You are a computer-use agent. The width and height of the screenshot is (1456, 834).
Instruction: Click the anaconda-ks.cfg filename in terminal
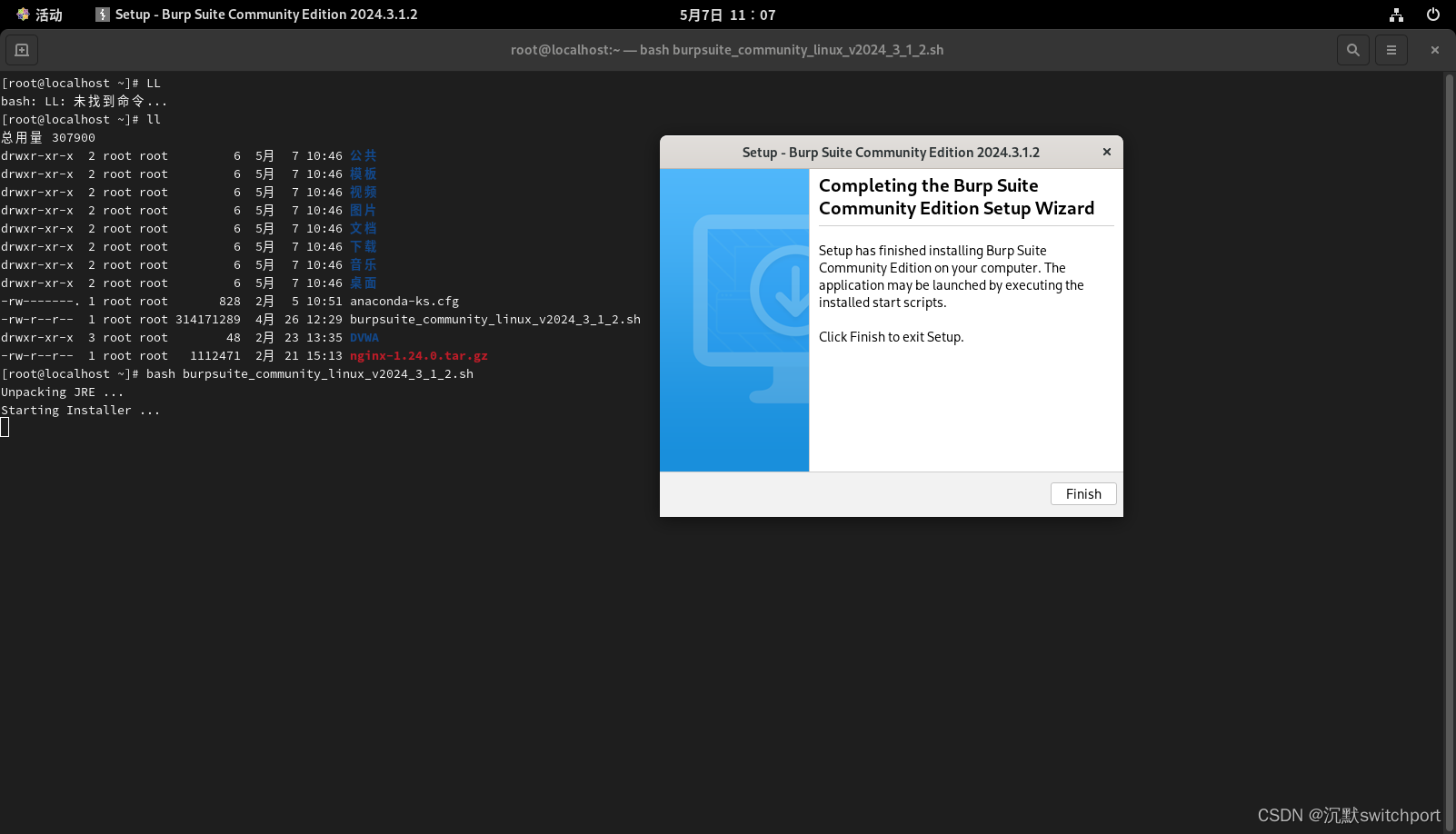coord(404,301)
